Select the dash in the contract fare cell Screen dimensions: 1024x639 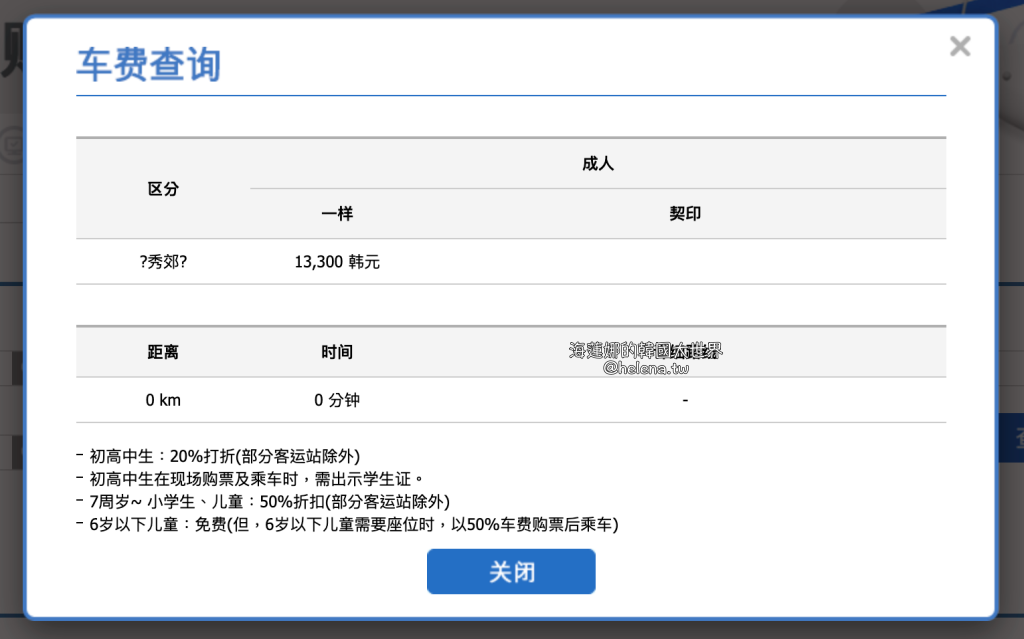(x=684, y=399)
